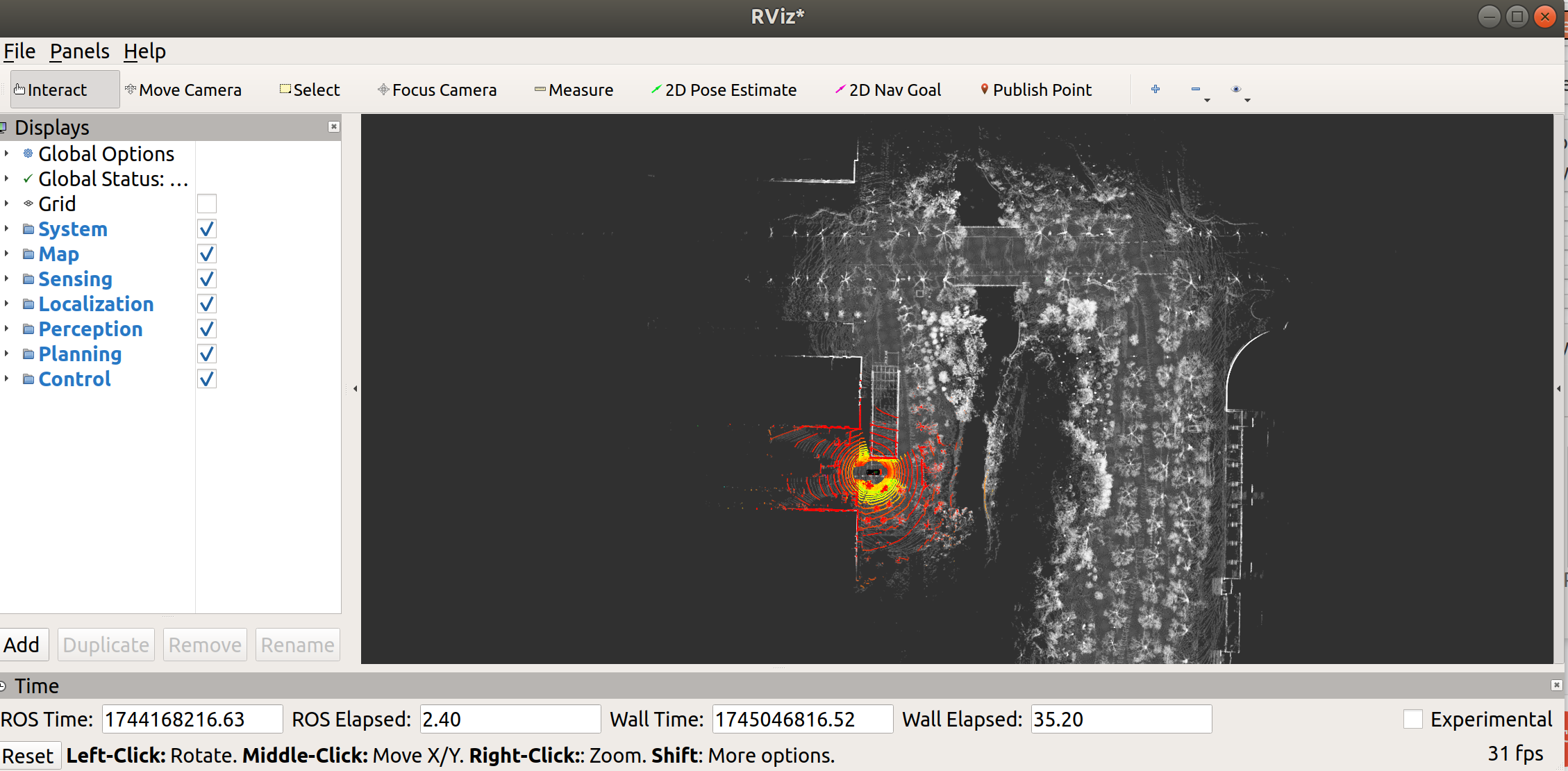Open the Panels menu
Image resolution: width=1568 pixels, height=771 pixels.
(x=79, y=51)
